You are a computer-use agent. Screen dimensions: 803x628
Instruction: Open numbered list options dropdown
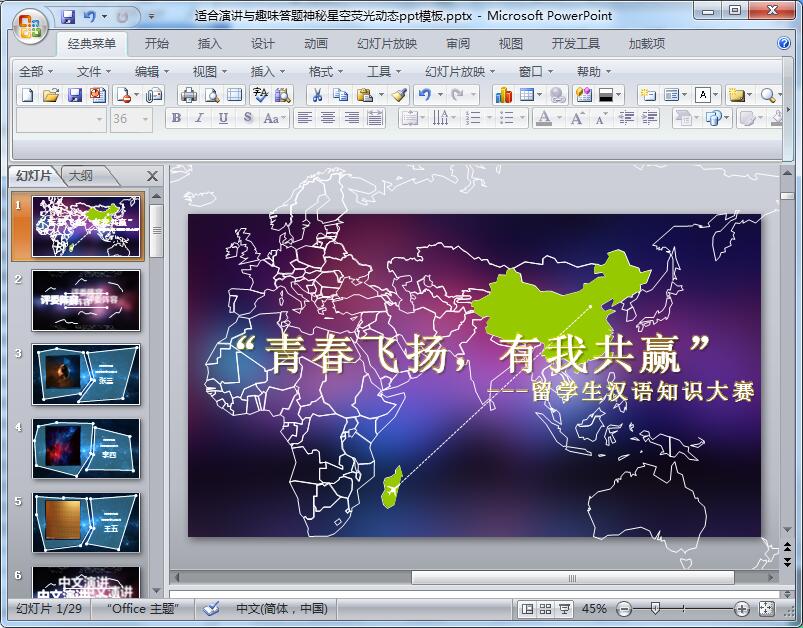coord(489,118)
